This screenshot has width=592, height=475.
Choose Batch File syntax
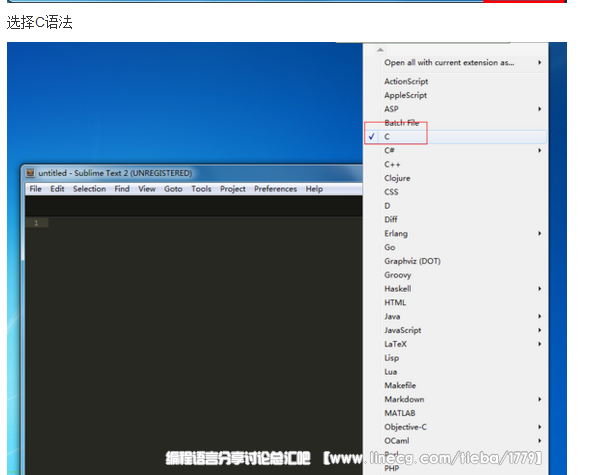point(402,123)
